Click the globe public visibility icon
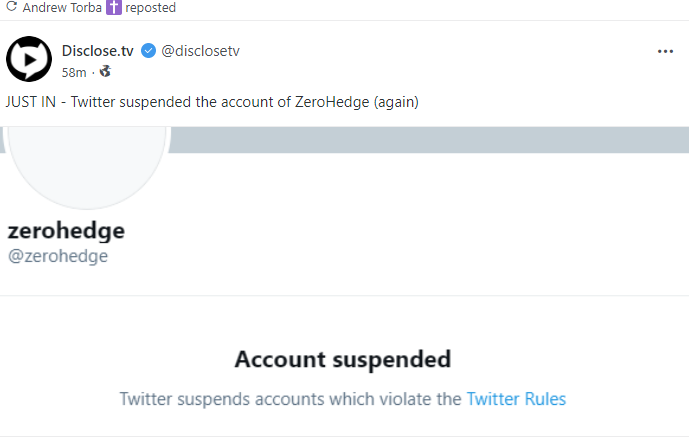689x439 pixels. tap(104, 72)
